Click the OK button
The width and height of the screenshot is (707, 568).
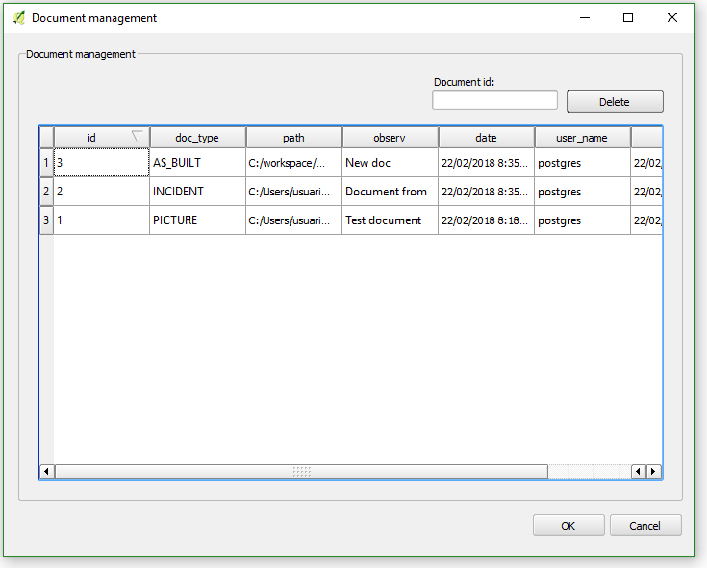tap(568, 526)
